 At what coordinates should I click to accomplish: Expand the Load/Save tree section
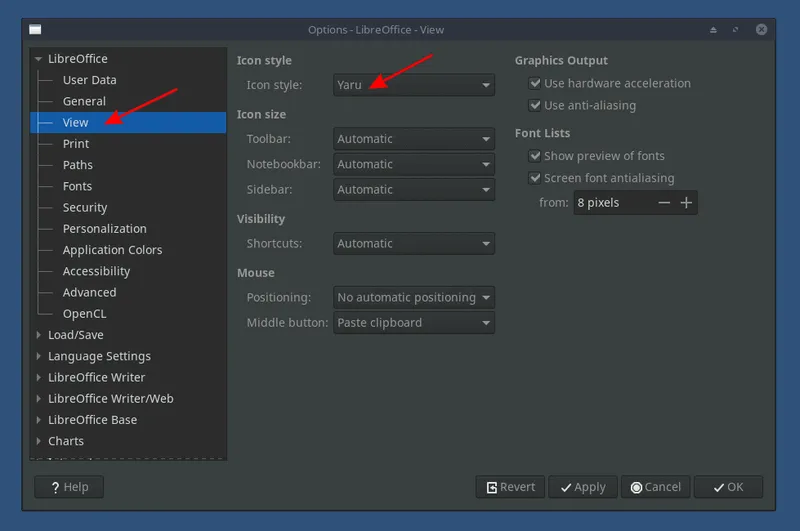pos(39,335)
